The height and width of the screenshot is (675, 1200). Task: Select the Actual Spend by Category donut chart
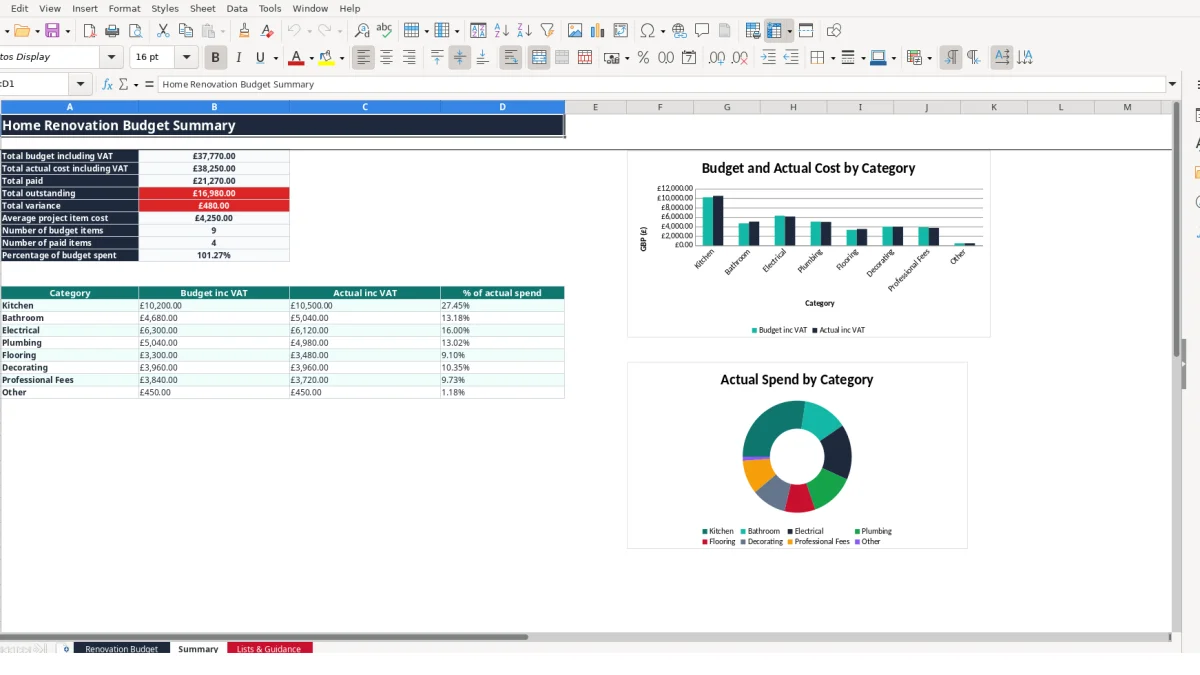797,455
